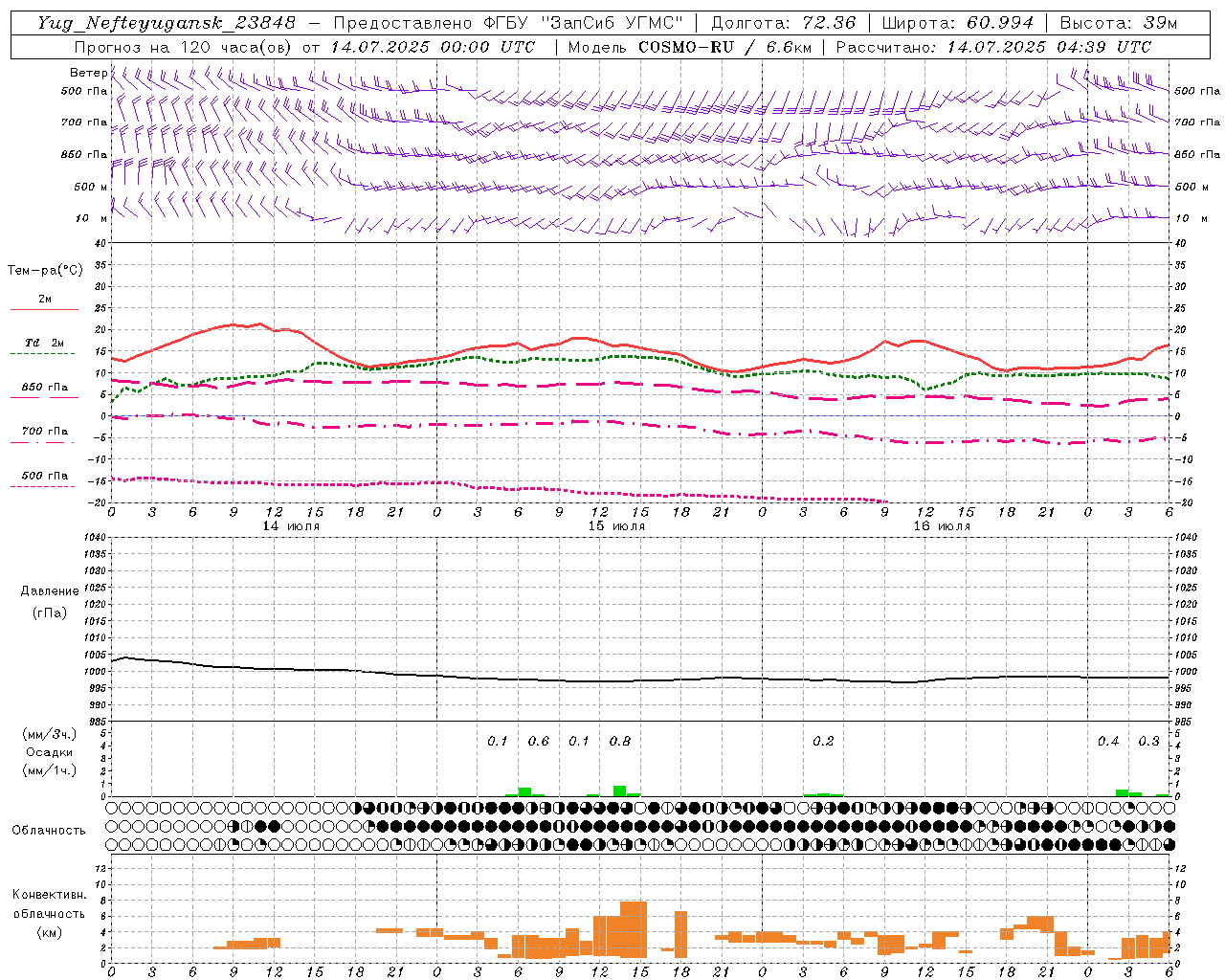This screenshot has height=980, width=1225.
Task: Click the (мм/3ч.) unit label
Action: (49, 734)
